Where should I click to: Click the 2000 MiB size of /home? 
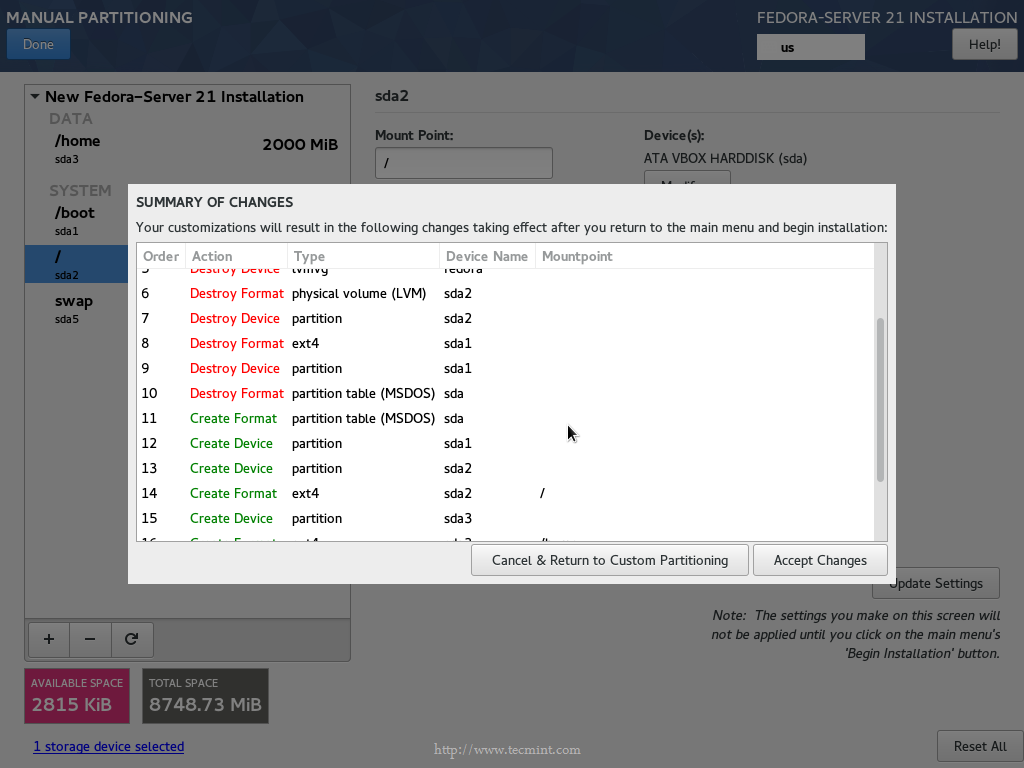[300, 144]
